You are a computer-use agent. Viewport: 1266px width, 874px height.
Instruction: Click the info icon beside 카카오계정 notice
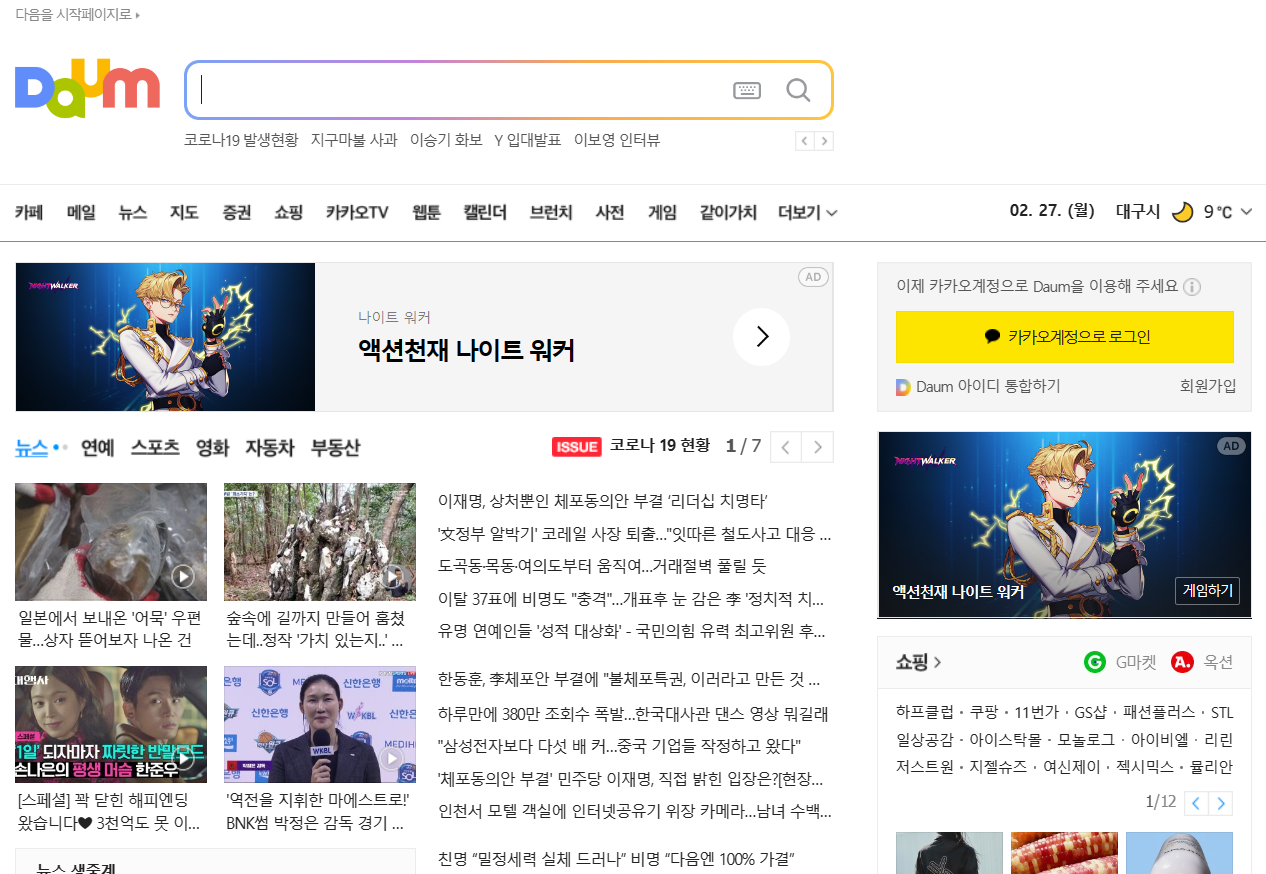tap(1191, 287)
